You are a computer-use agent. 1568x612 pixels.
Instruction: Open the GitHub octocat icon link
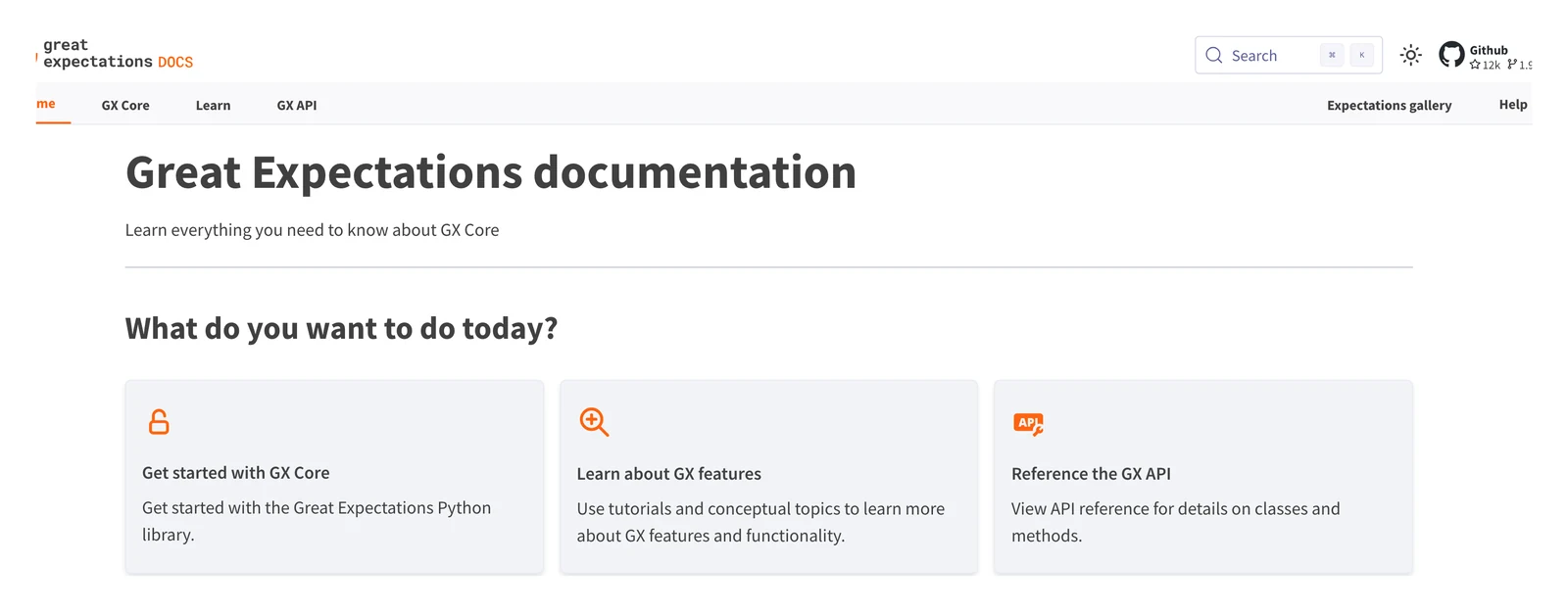pyautogui.click(x=1451, y=55)
